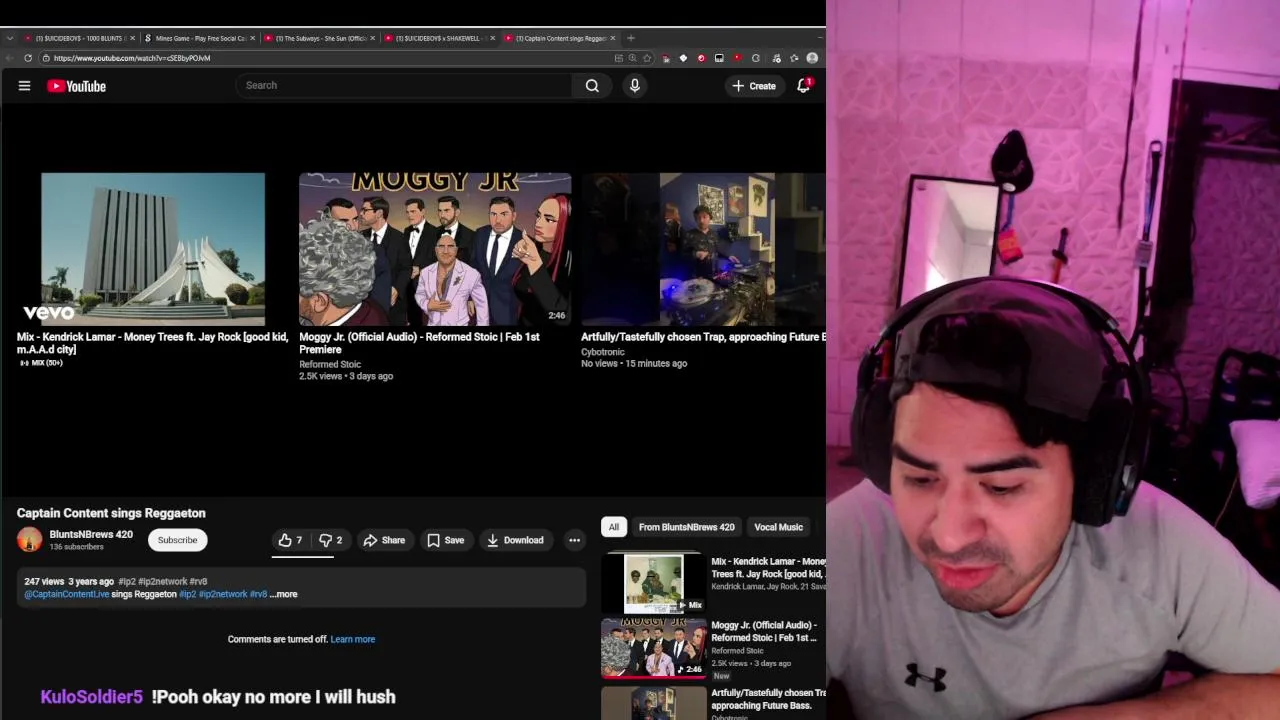Open BluntsNBrews 420 channel avatar
The image size is (1280, 720).
coord(30,540)
